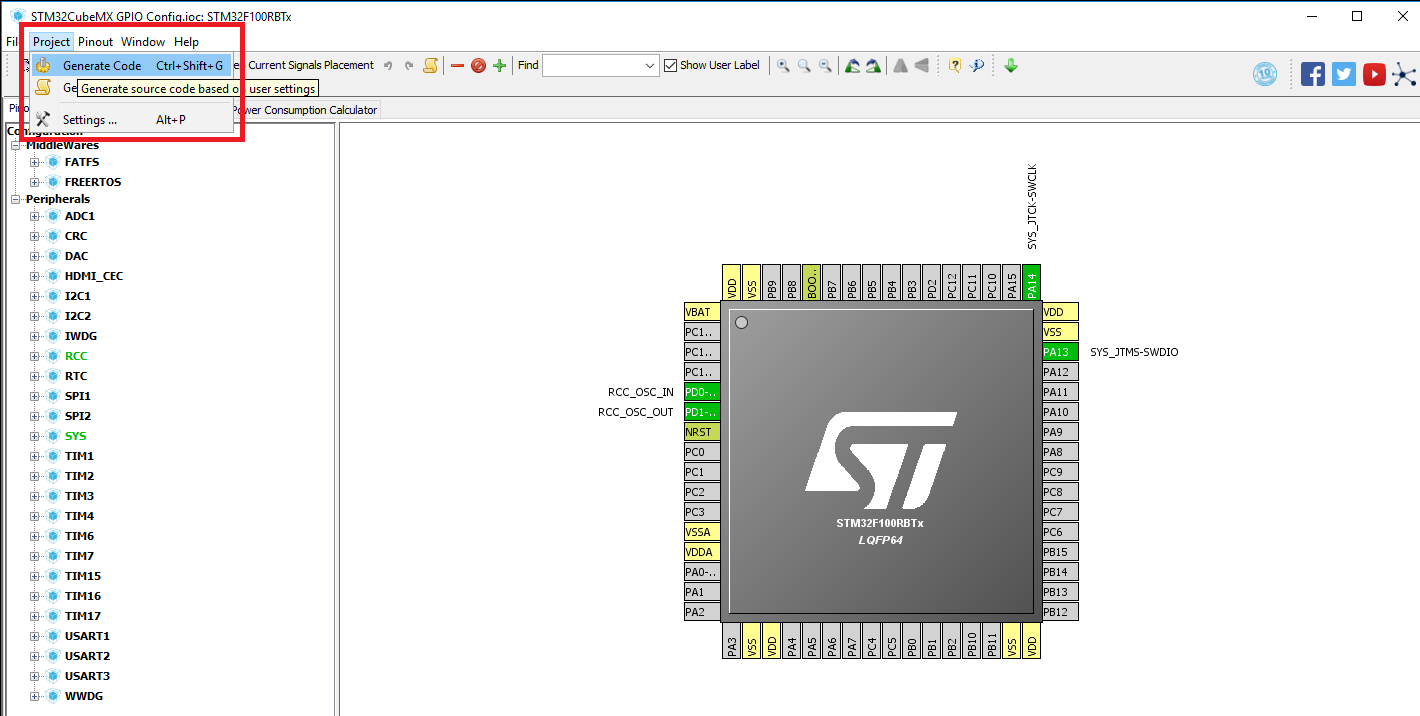Image resolution: width=1420 pixels, height=716 pixels.
Task: Toggle the PA13 pin on the chip
Action: click(x=1058, y=351)
